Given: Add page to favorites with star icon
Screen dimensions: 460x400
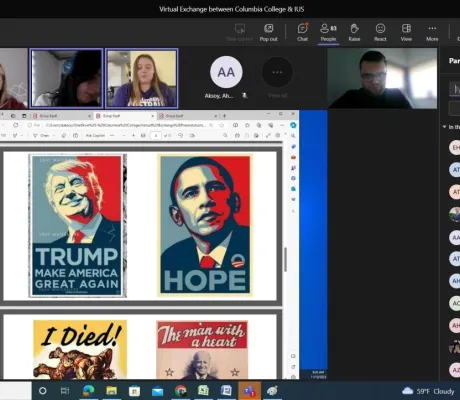Looking at the screenshot, I should [221, 125].
